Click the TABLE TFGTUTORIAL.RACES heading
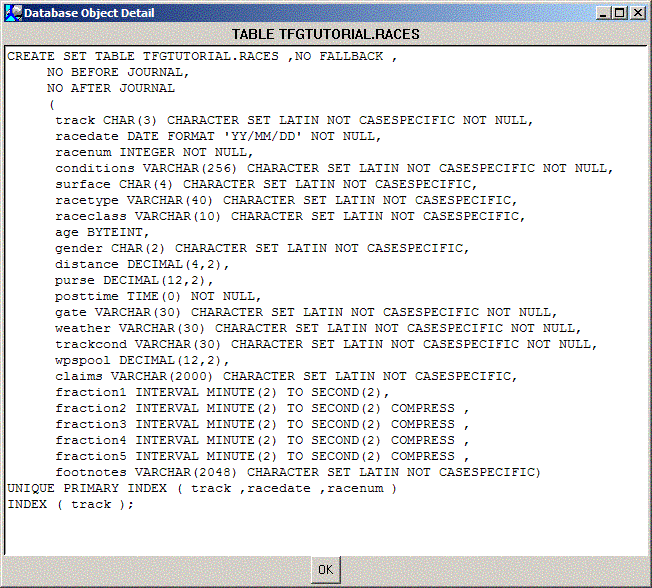Screen dimensions: 652x588 (326, 34)
